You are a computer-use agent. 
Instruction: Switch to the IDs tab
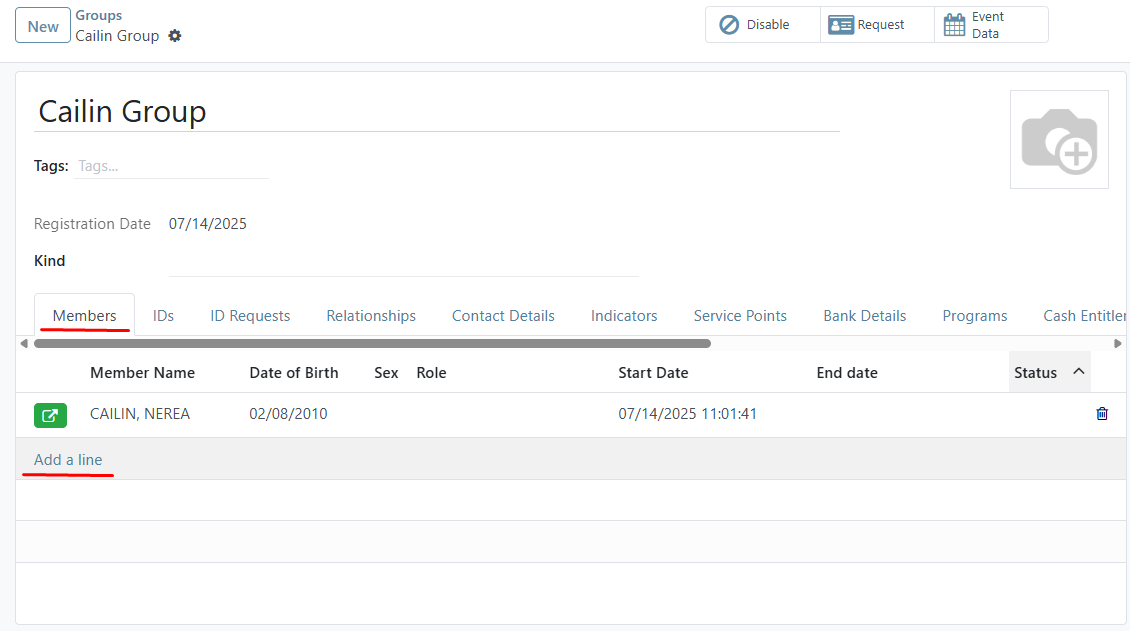pos(163,315)
